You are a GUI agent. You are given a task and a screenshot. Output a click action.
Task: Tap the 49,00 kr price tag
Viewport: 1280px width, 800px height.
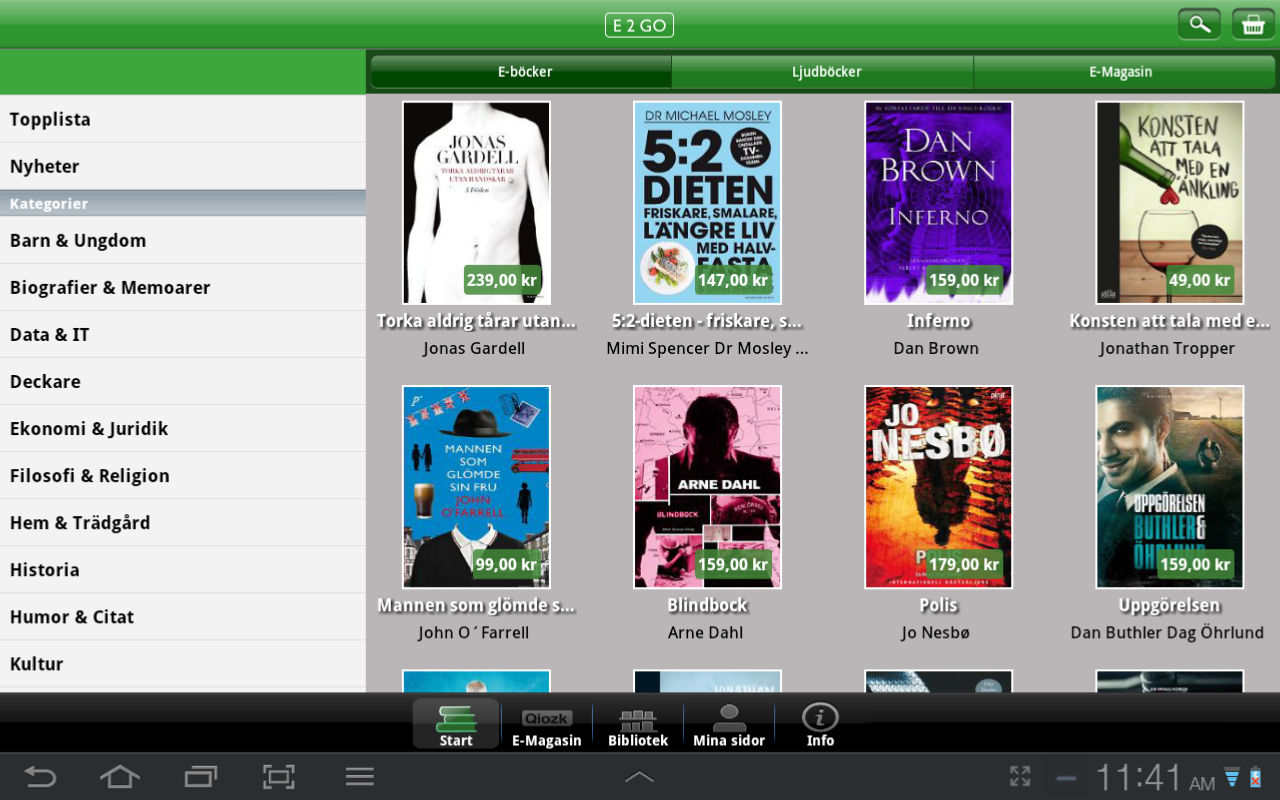tap(1200, 280)
